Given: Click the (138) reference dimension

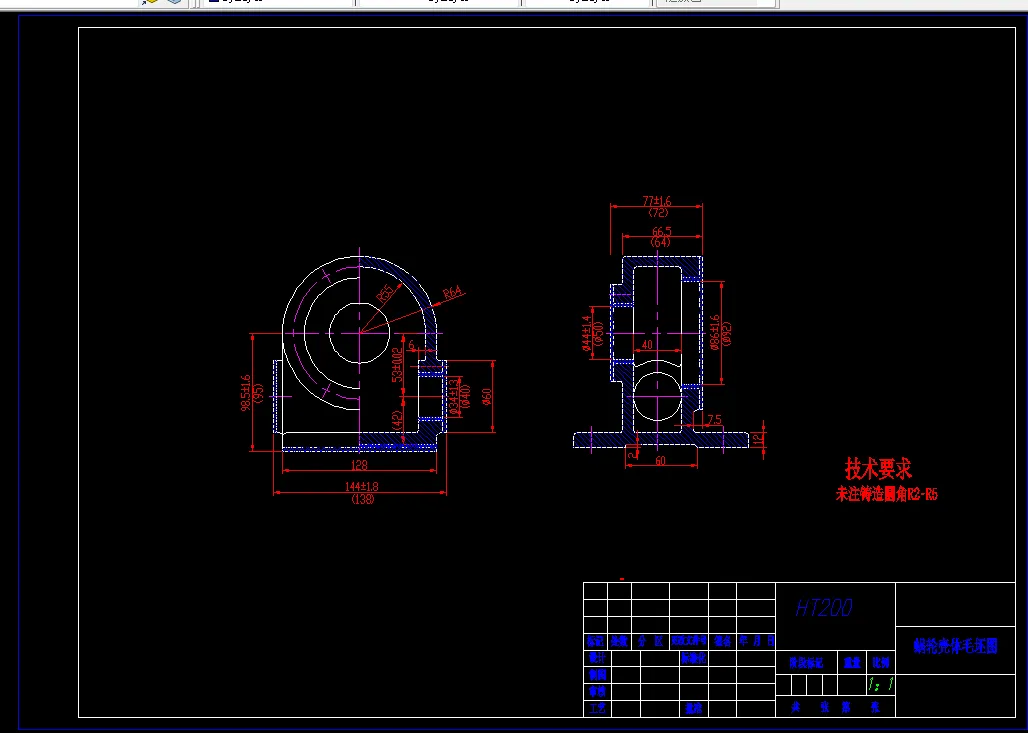Looking at the screenshot, I should (363, 499).
